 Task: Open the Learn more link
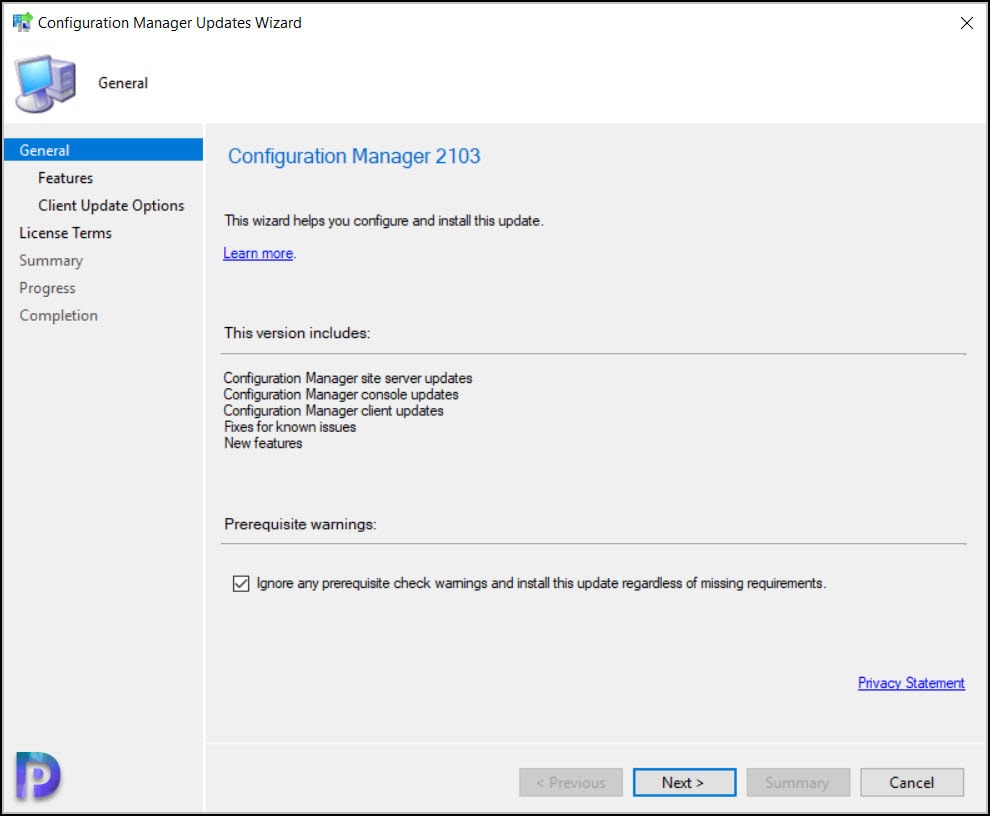point(258,253)
